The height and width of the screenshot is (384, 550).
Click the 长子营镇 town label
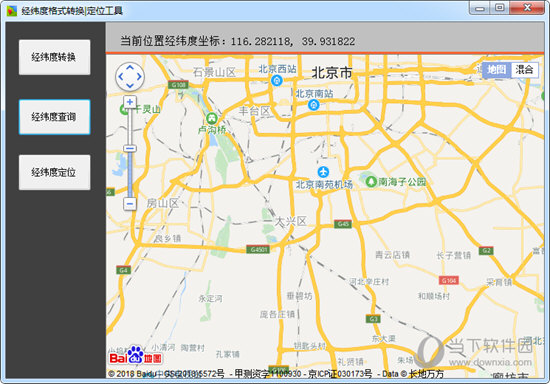coord(454,255)
